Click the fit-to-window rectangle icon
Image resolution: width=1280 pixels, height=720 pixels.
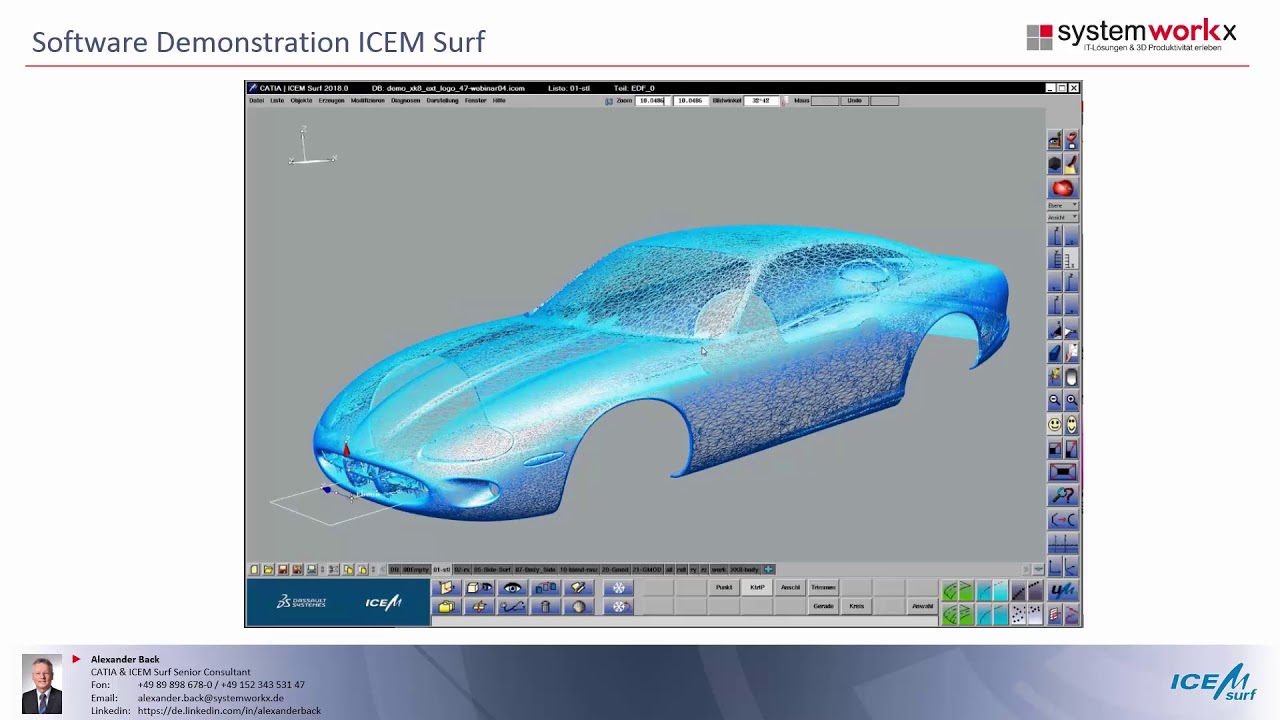click(x=1063, y=471)
